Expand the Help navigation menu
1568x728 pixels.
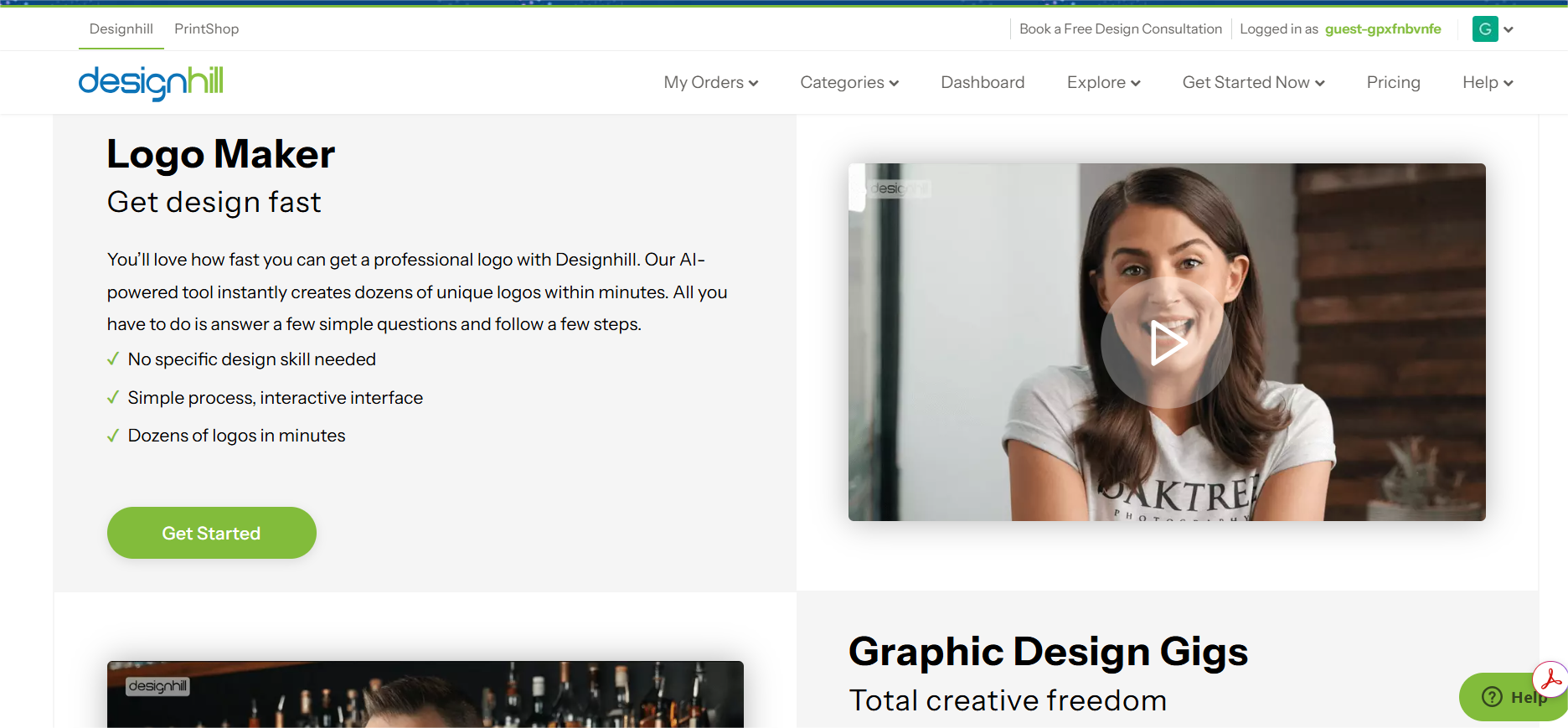1488,82
